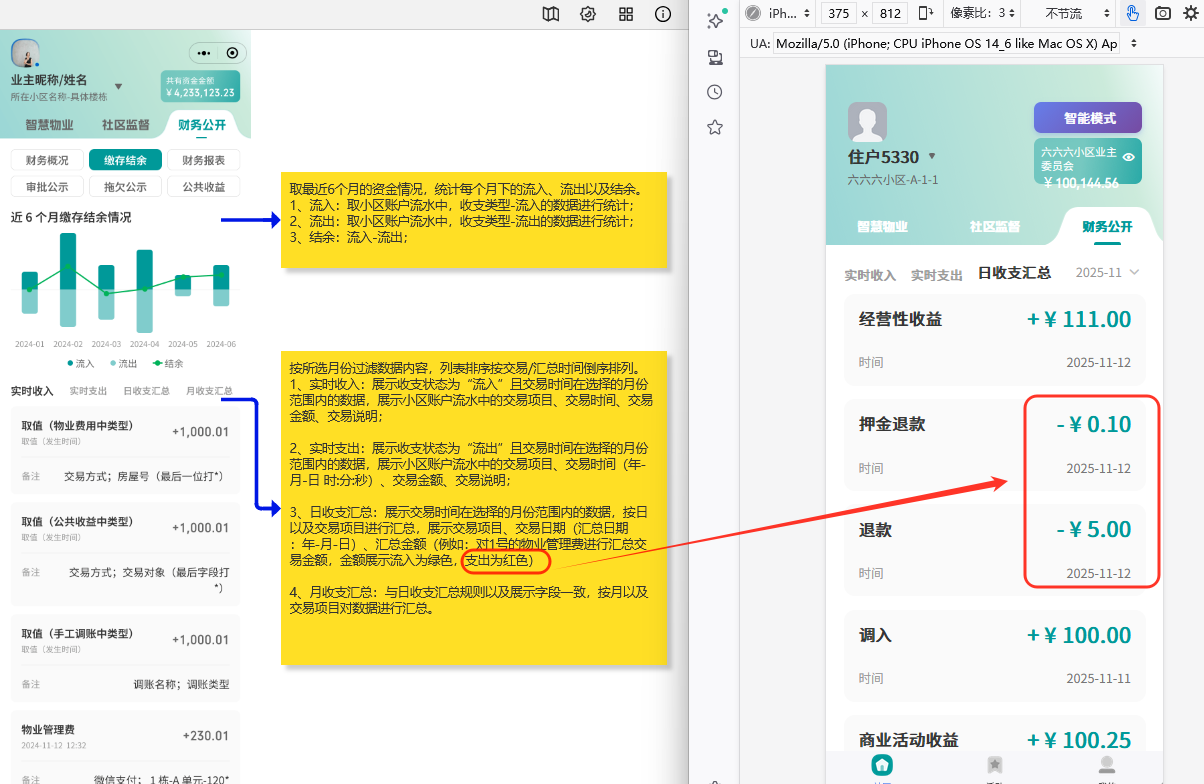The width and height of the screenshot is (1204, 784).
Task: Click the 2024-02 bar in the chart
Action: click(x=68, y=279)
